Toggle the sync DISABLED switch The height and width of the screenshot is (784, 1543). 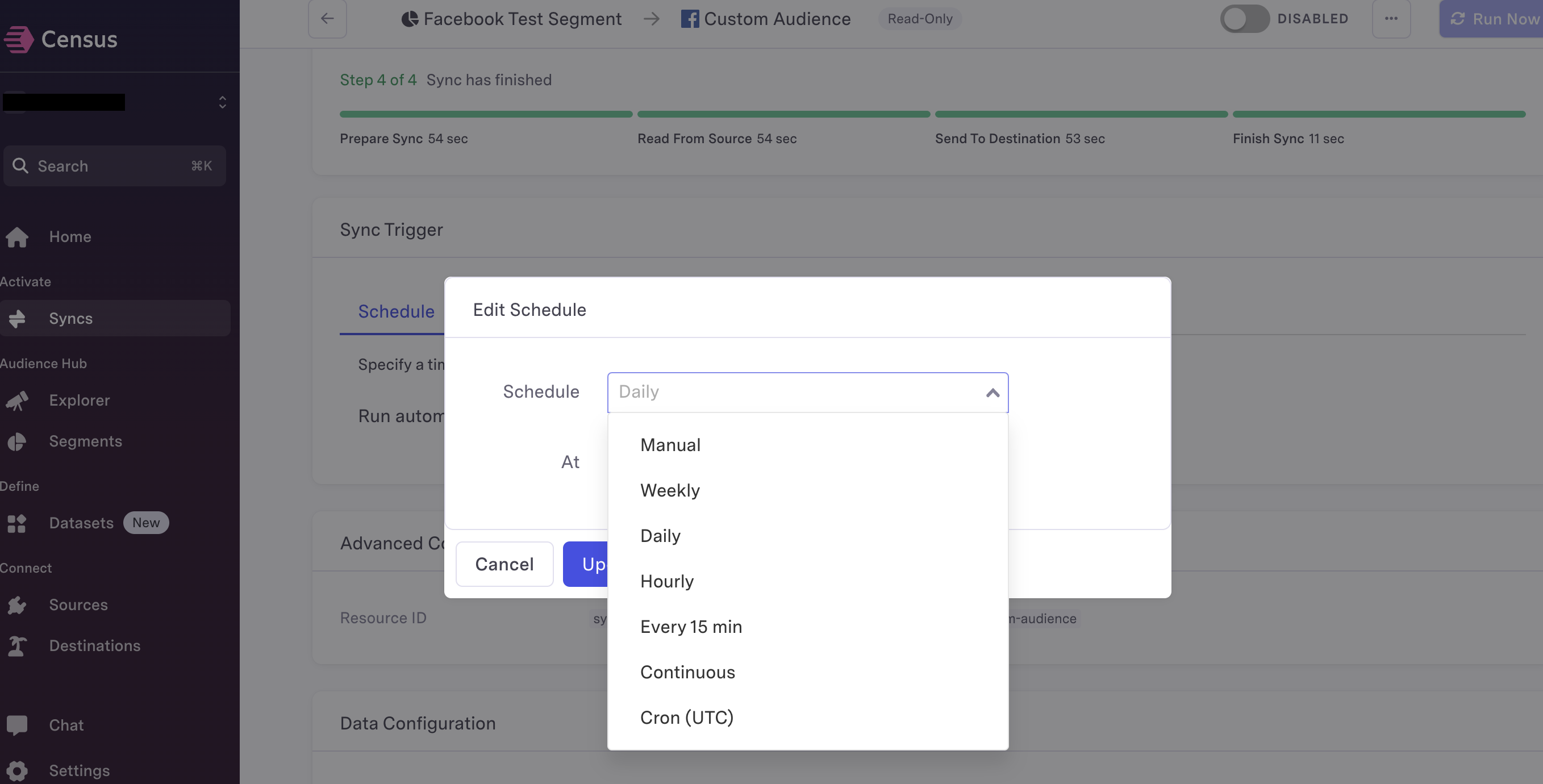[1244, 19]
